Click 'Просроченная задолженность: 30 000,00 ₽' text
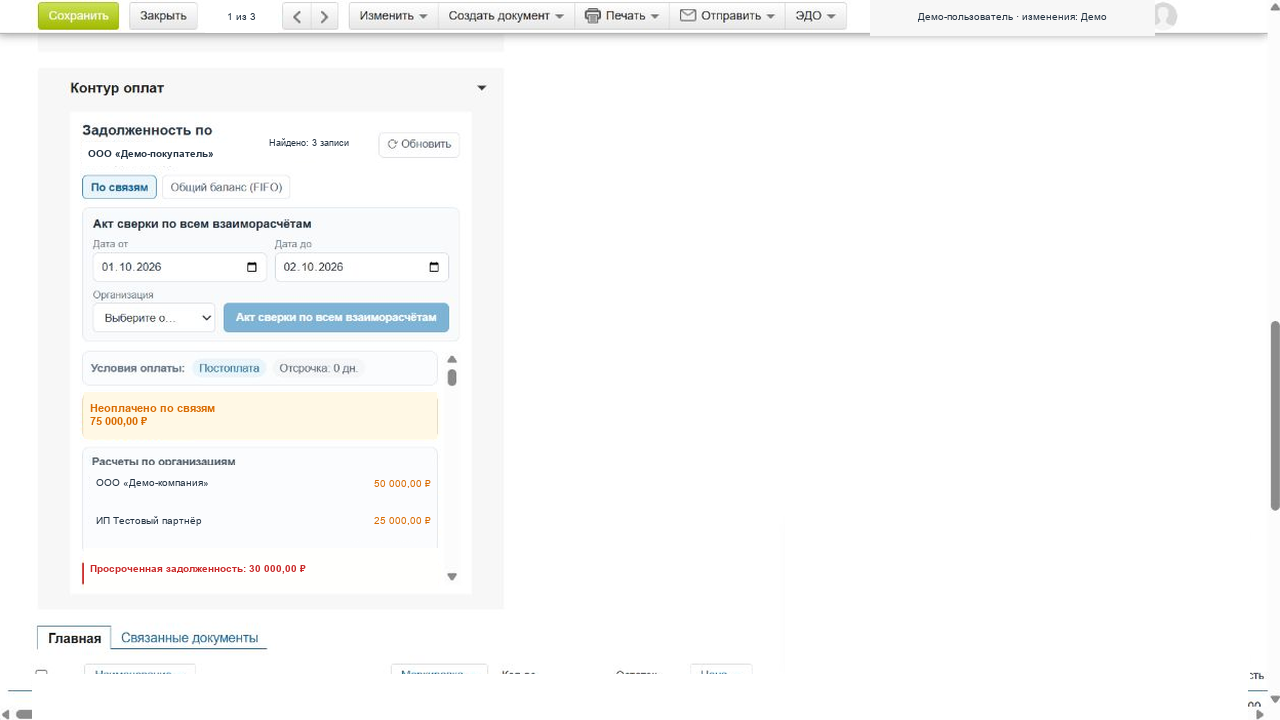 pos(198,569)
